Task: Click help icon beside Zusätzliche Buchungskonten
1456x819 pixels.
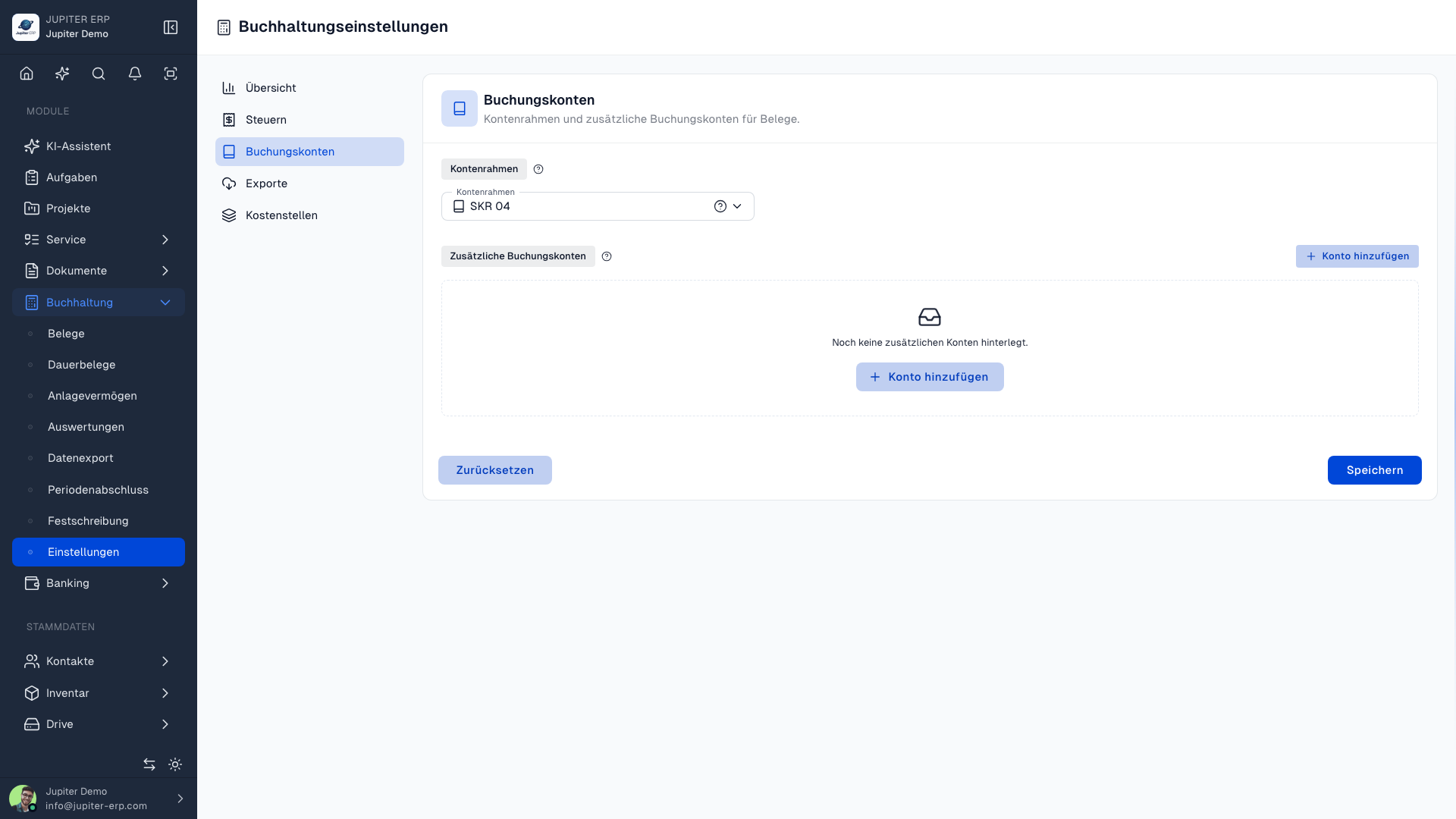Action: tap(607, 256)
